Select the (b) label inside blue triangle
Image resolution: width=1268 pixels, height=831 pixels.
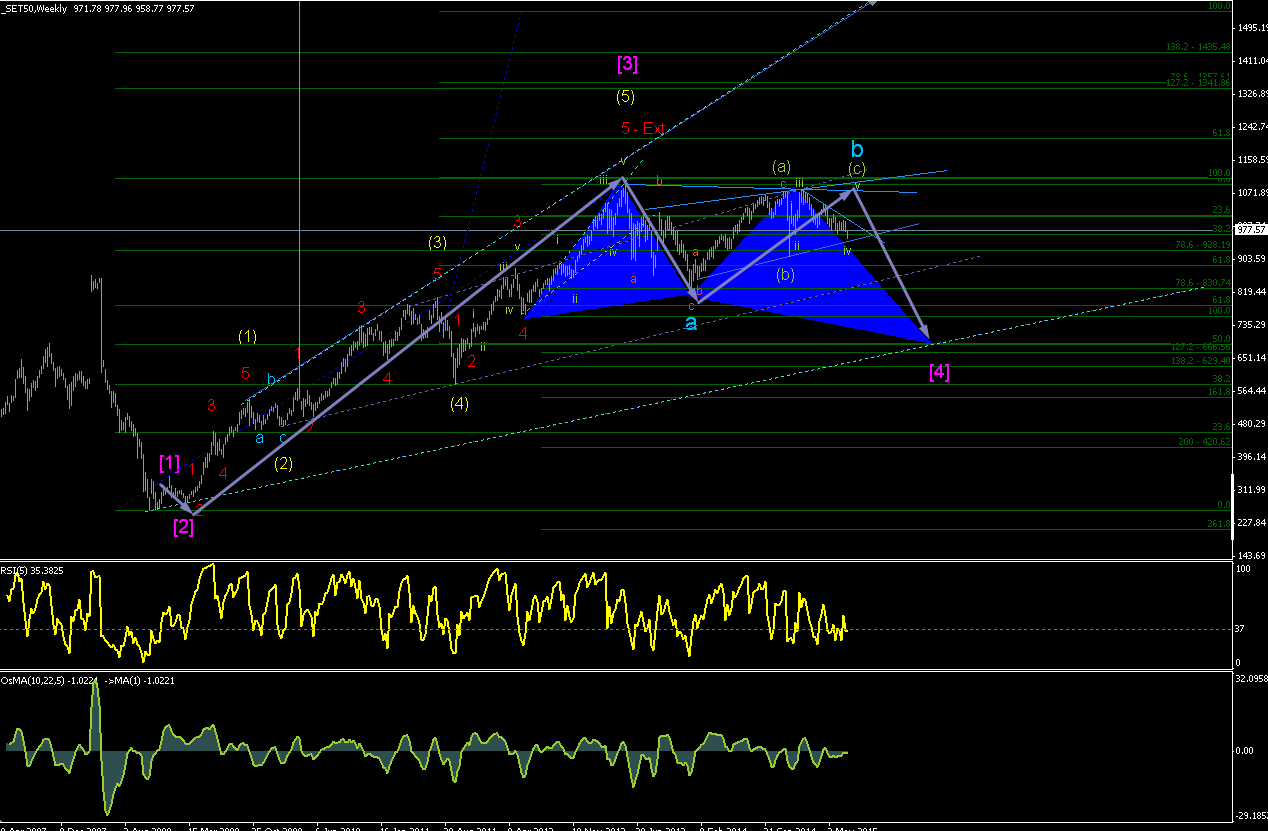[785, 274]
